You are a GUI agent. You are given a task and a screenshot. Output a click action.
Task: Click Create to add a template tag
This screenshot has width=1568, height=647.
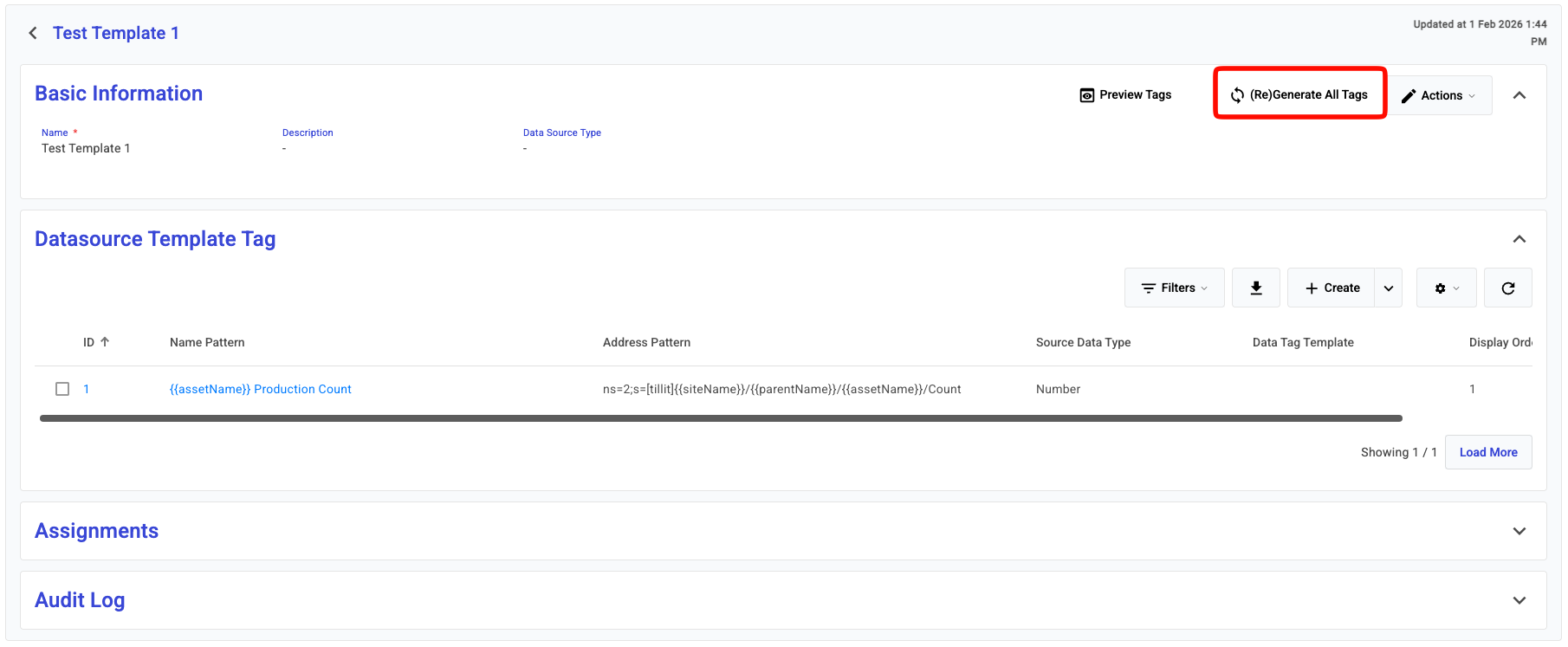pos(1332,288)
